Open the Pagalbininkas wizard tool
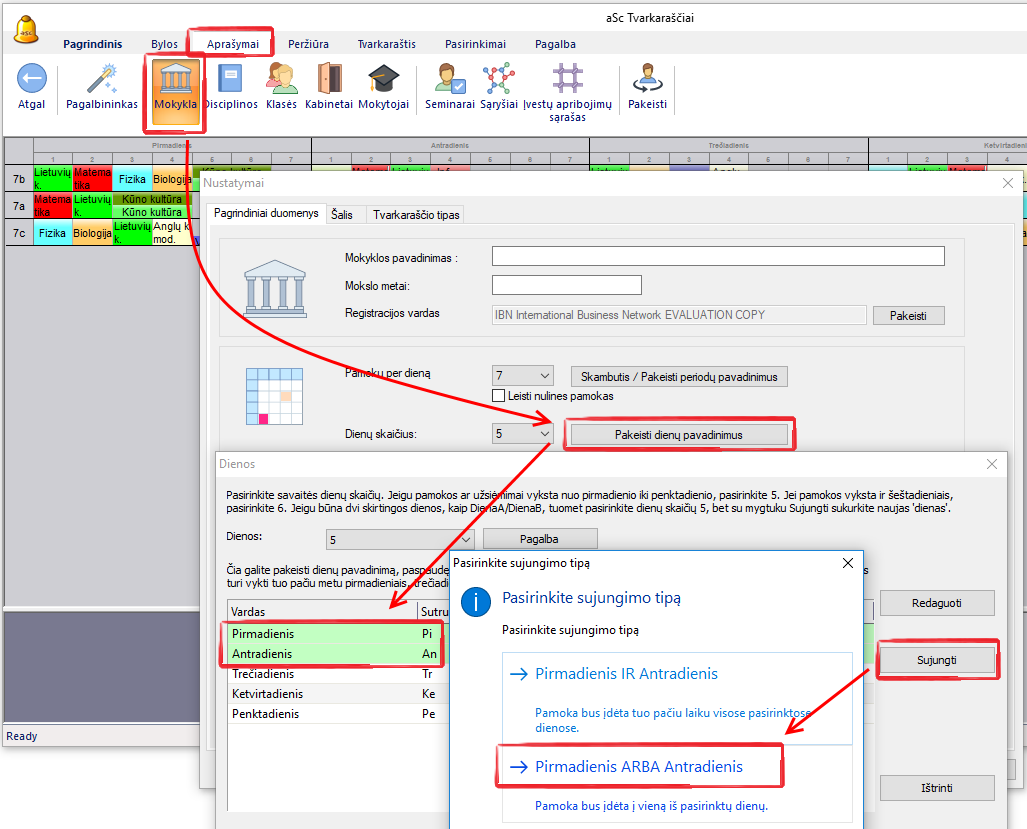This screenshot has height=829, width=1027. pos(102,79)
